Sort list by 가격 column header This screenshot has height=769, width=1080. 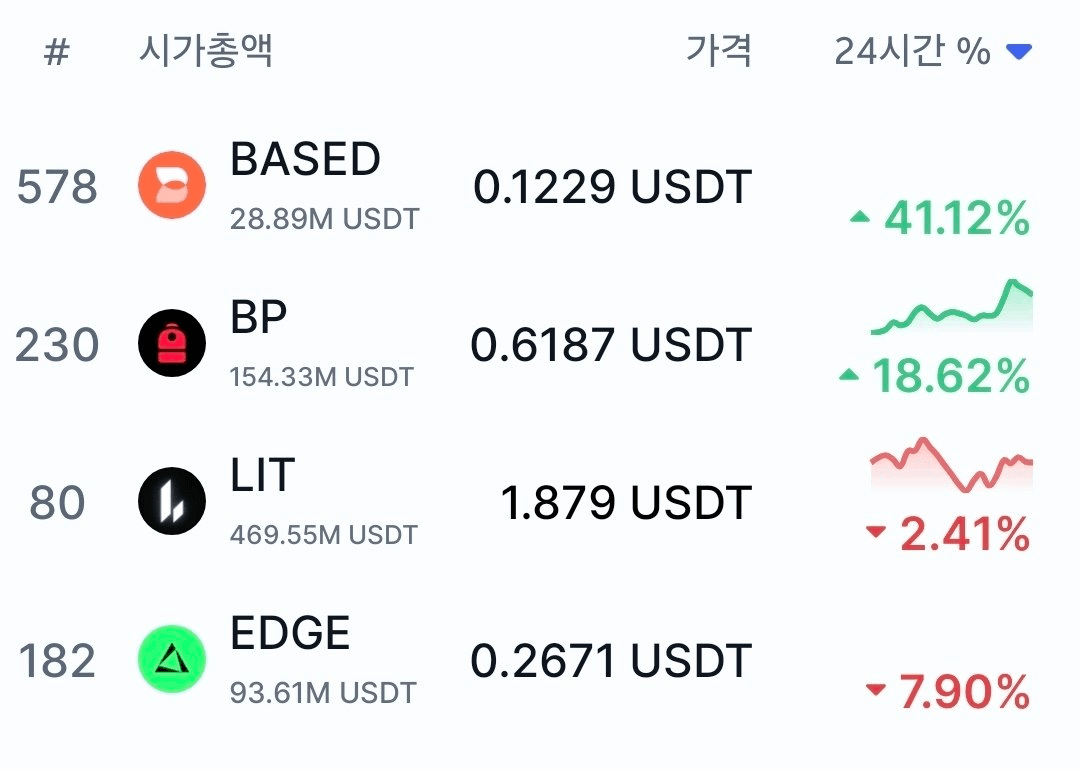(718, 50)
